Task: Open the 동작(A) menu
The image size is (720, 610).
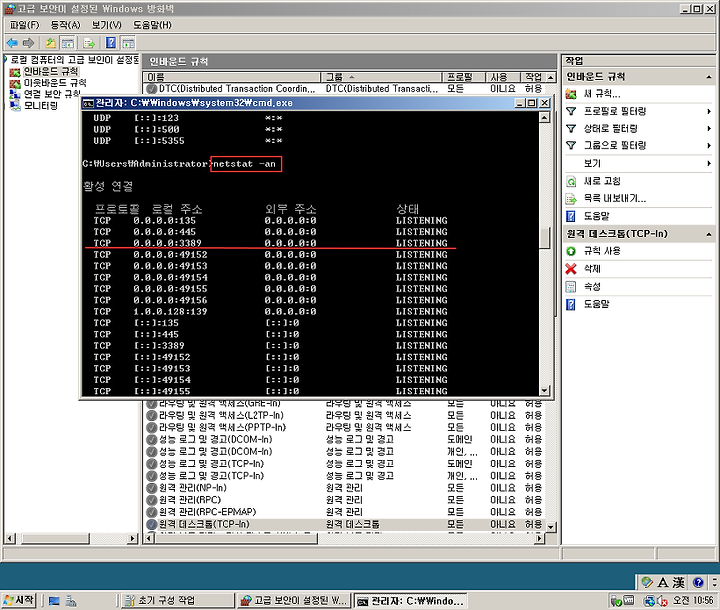Action: point(65,25)
